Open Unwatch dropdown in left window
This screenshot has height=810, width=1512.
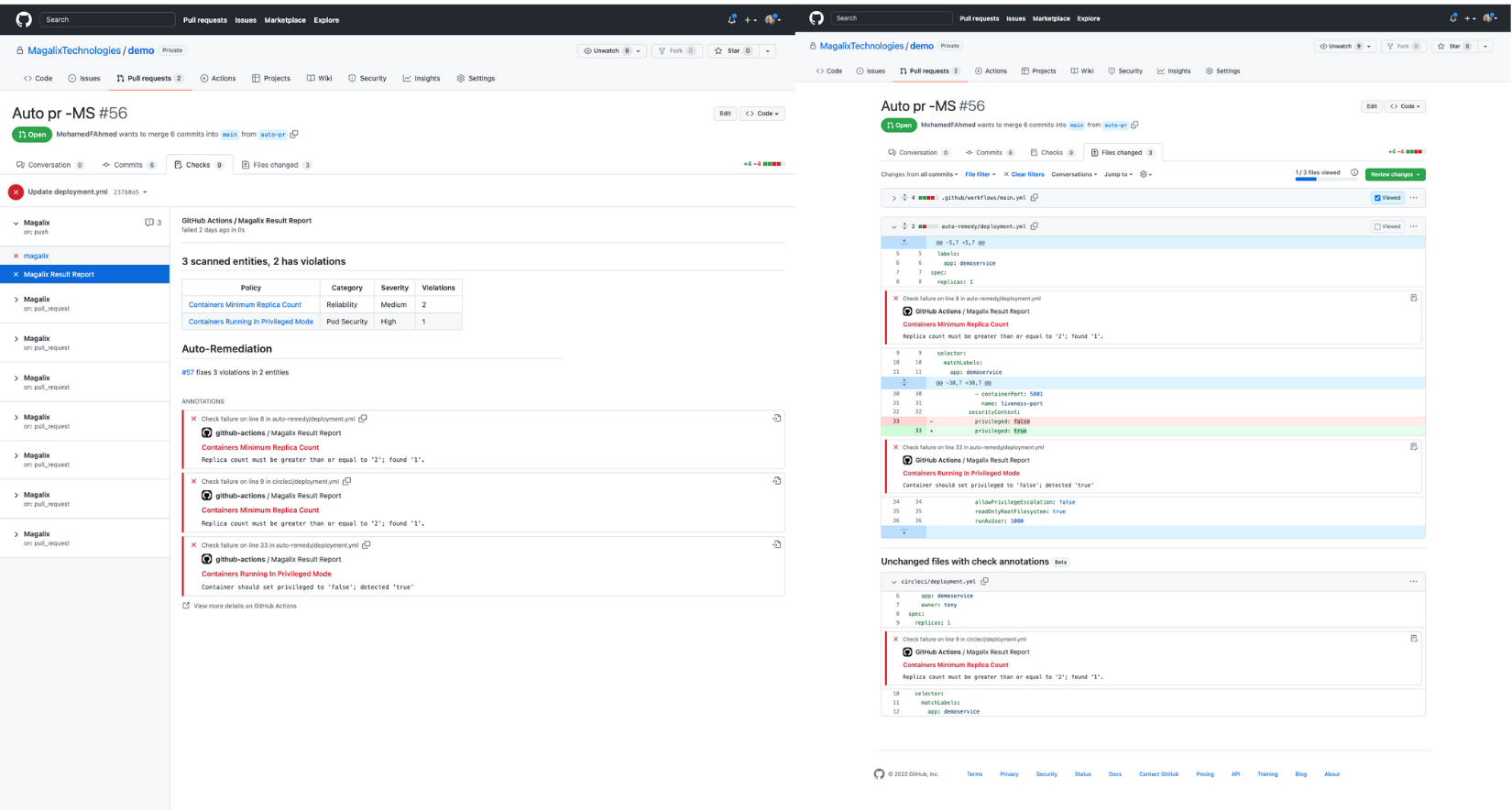[x=612, y=51]
